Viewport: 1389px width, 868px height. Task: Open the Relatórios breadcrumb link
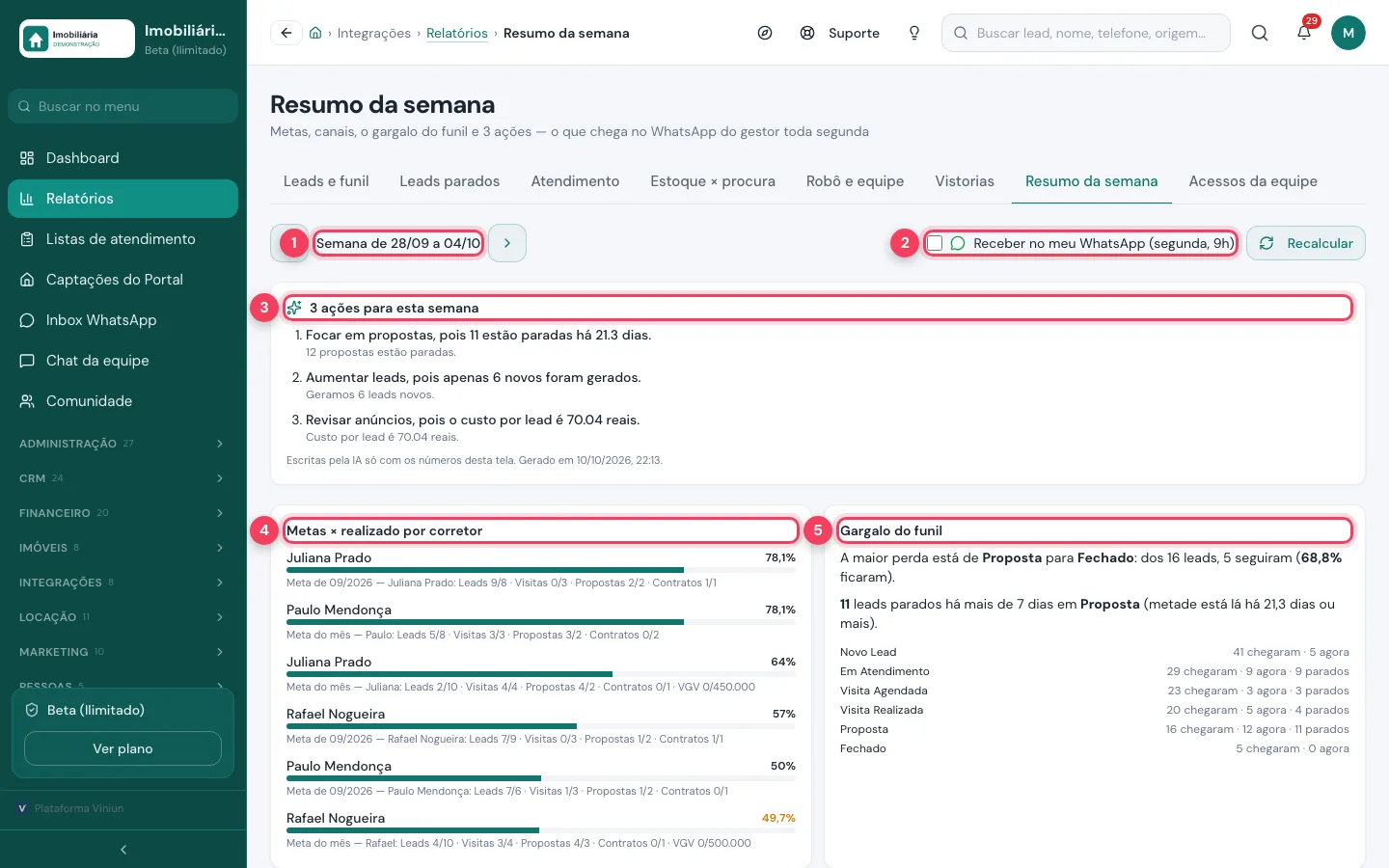coord(457,33)
